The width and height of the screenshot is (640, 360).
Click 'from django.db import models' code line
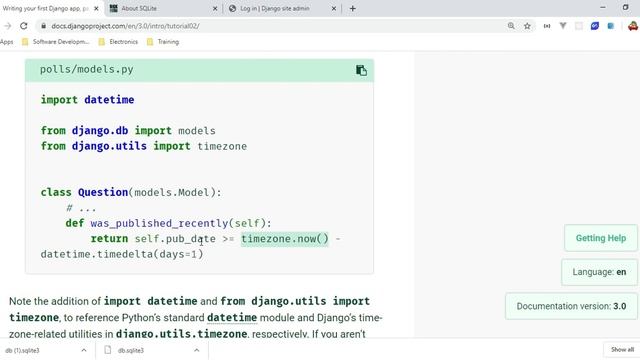pyautogui.click(x=128, y=131)
